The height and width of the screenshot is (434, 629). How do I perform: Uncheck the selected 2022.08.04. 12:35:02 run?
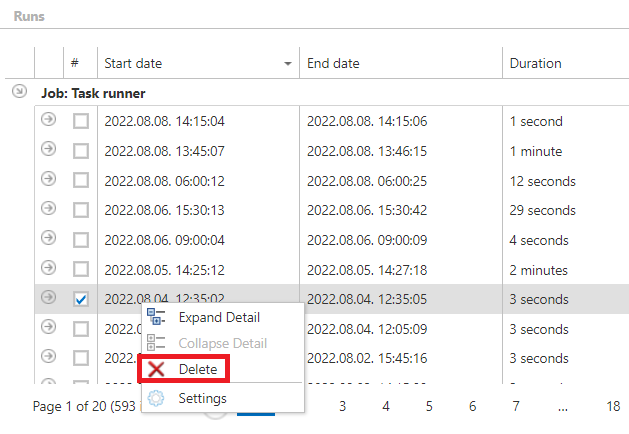(x=80, y=299)
